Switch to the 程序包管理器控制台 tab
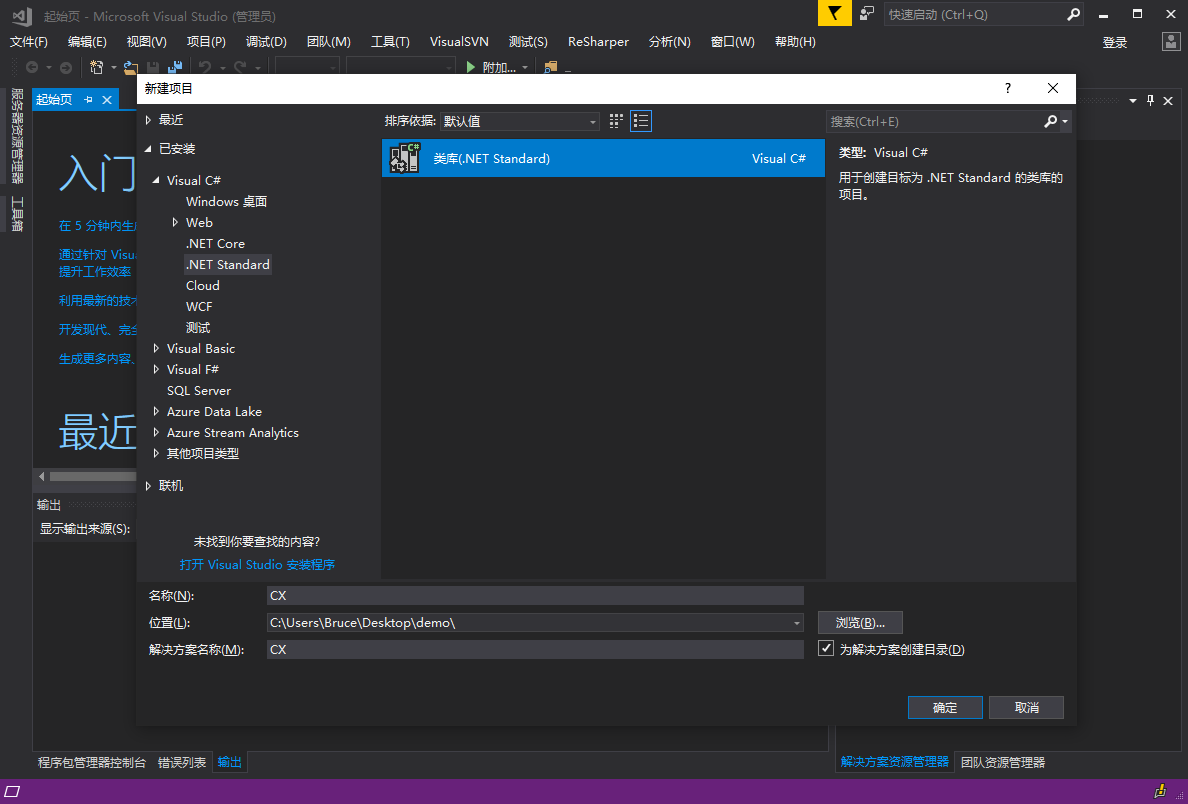 pos(92,762)
